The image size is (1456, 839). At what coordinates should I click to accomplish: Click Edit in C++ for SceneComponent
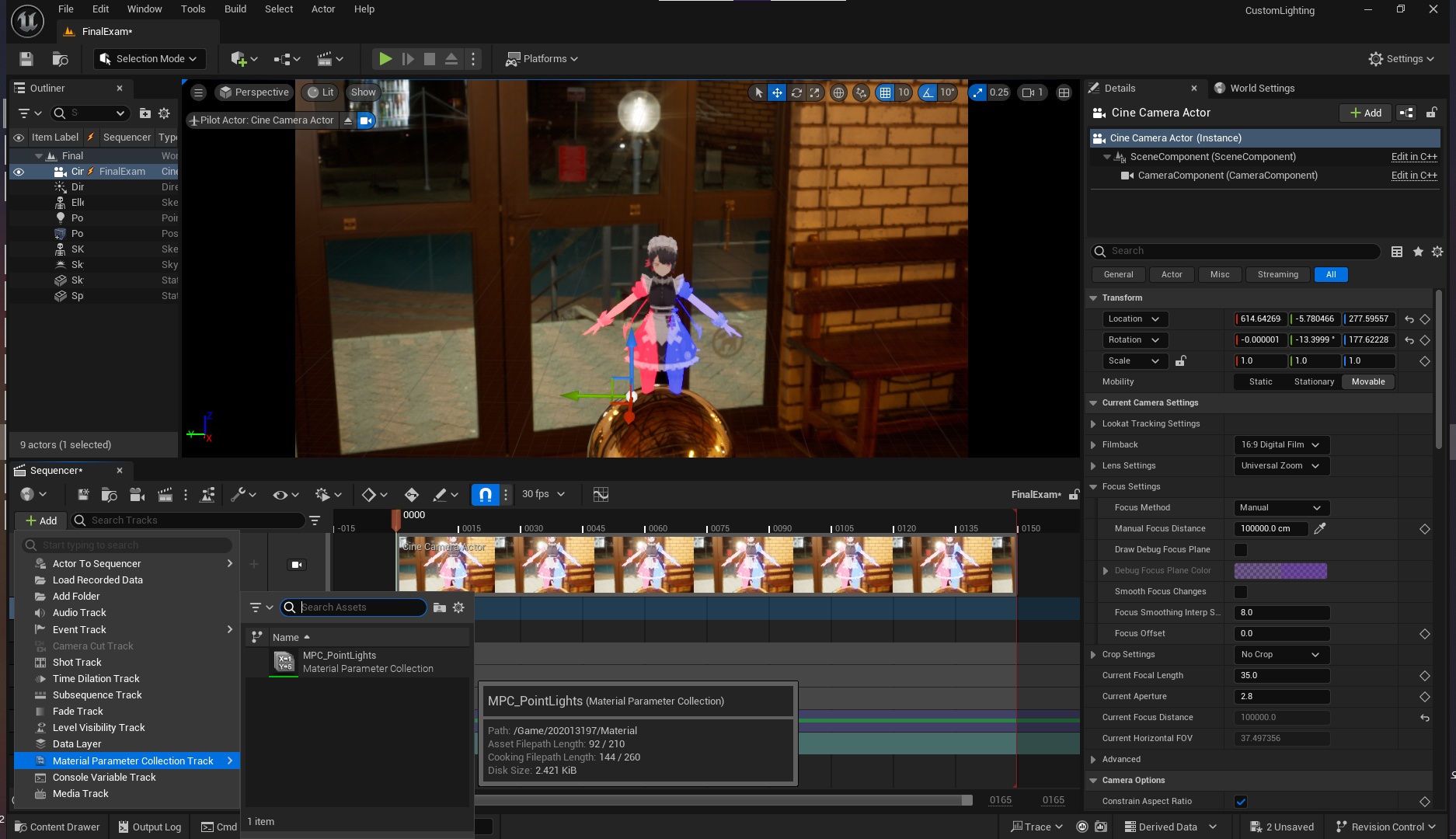(x=1414, y=157)
